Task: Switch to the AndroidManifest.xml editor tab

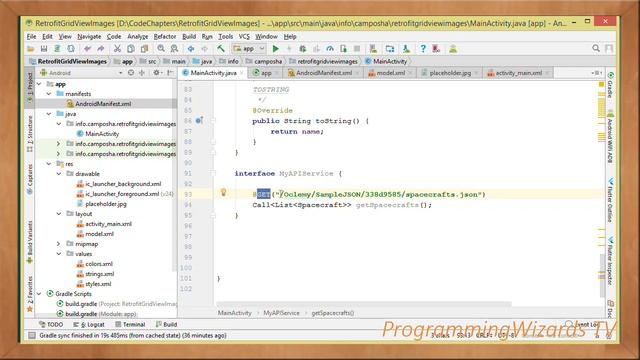Action: coord(324,73)
